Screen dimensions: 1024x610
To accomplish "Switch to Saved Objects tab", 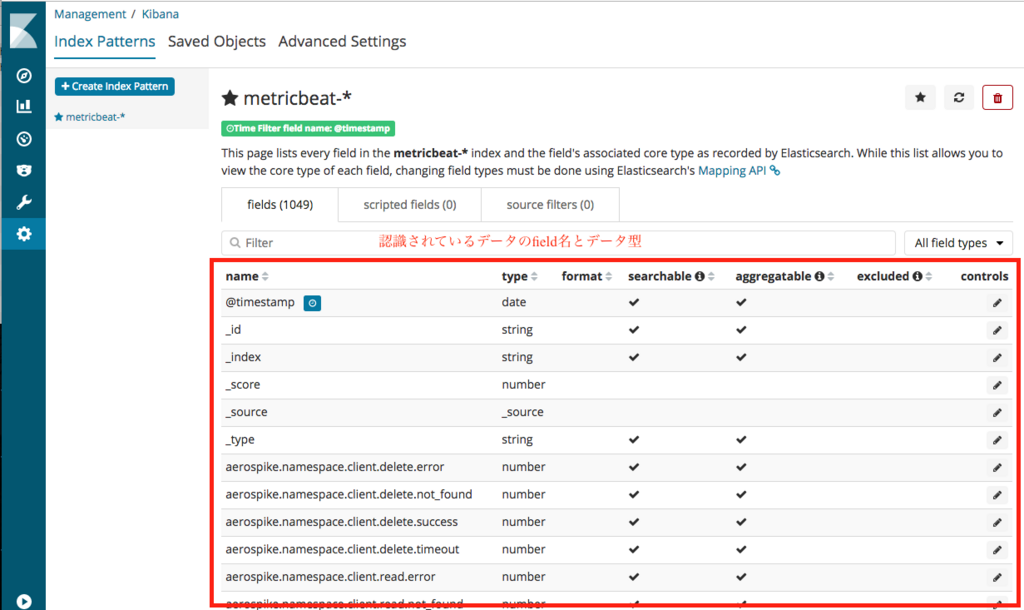I will 217,41.
